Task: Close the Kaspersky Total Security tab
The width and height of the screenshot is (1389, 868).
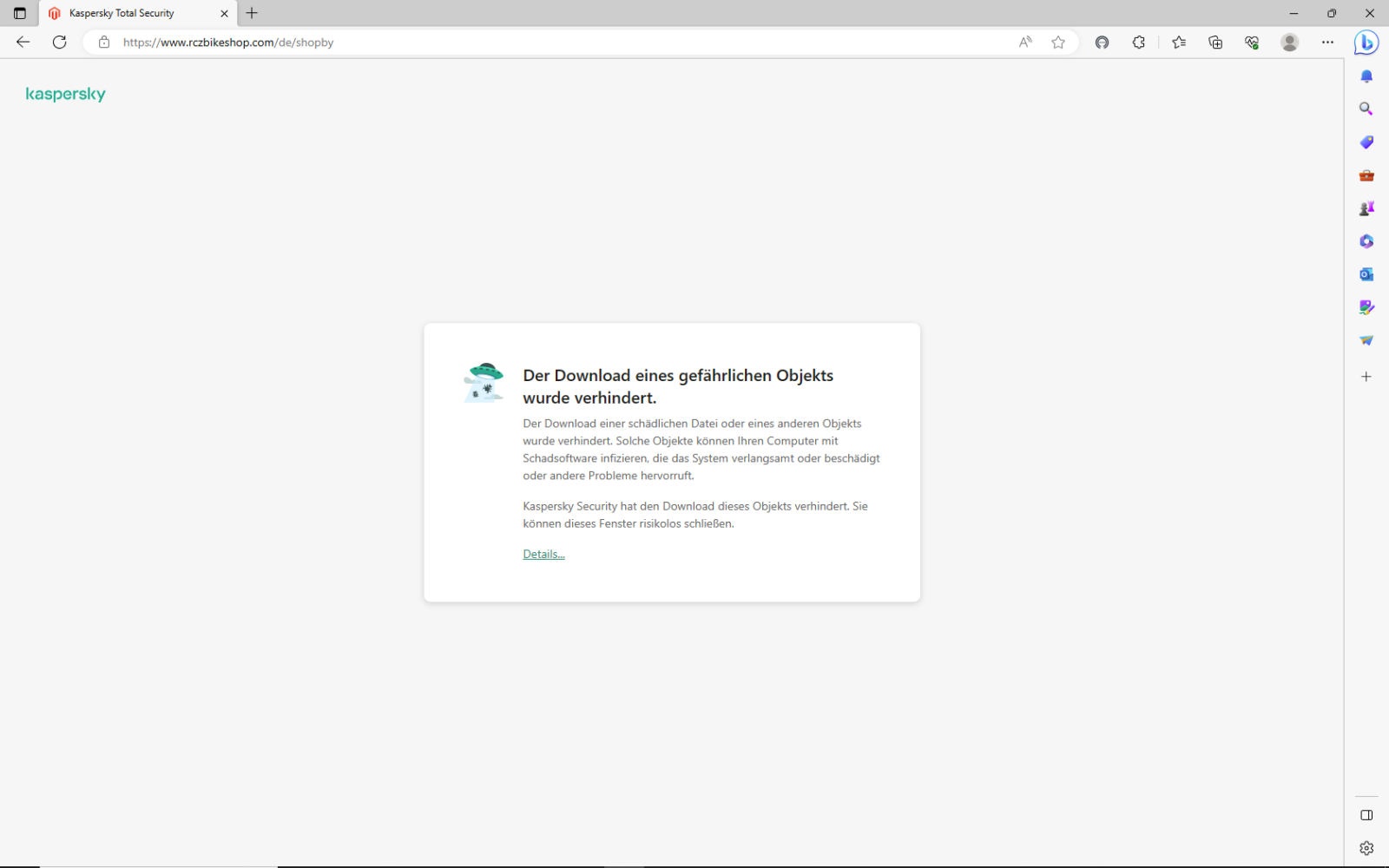Action: click(x=224, y=13)
